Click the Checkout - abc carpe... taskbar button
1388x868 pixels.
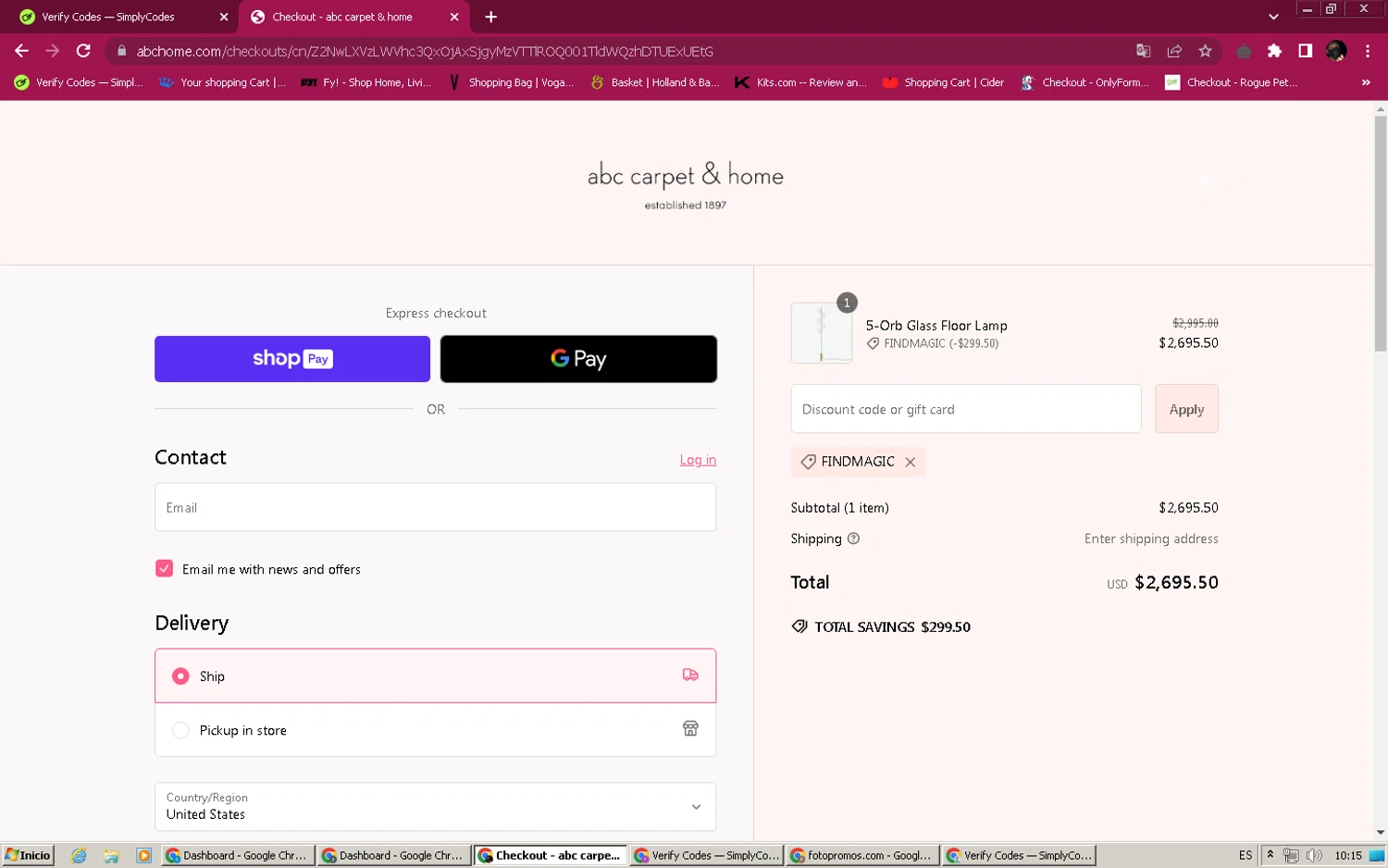[x=551, y=856]
